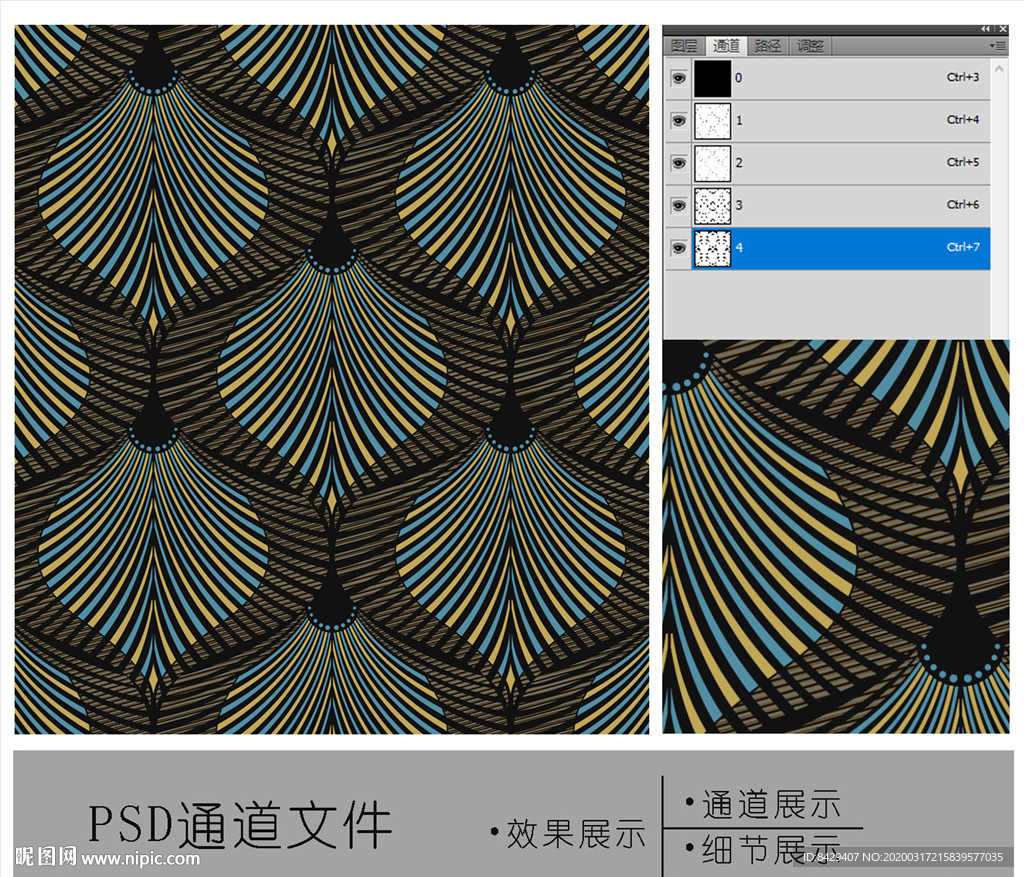Viewport: 1024px width, 877px height.
Task: Close the channels panel
Action: 1002,29
